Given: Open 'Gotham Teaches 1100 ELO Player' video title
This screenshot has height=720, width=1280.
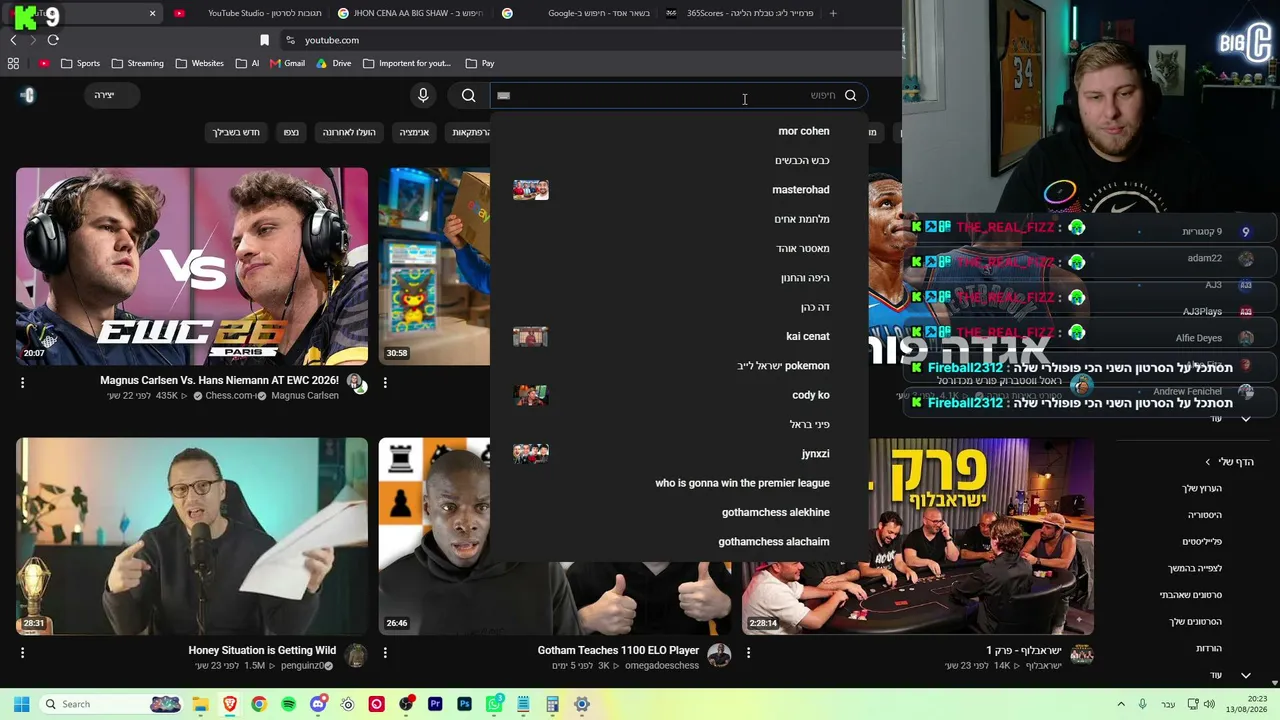Looking at the screenshot, I should click(618, 651).
